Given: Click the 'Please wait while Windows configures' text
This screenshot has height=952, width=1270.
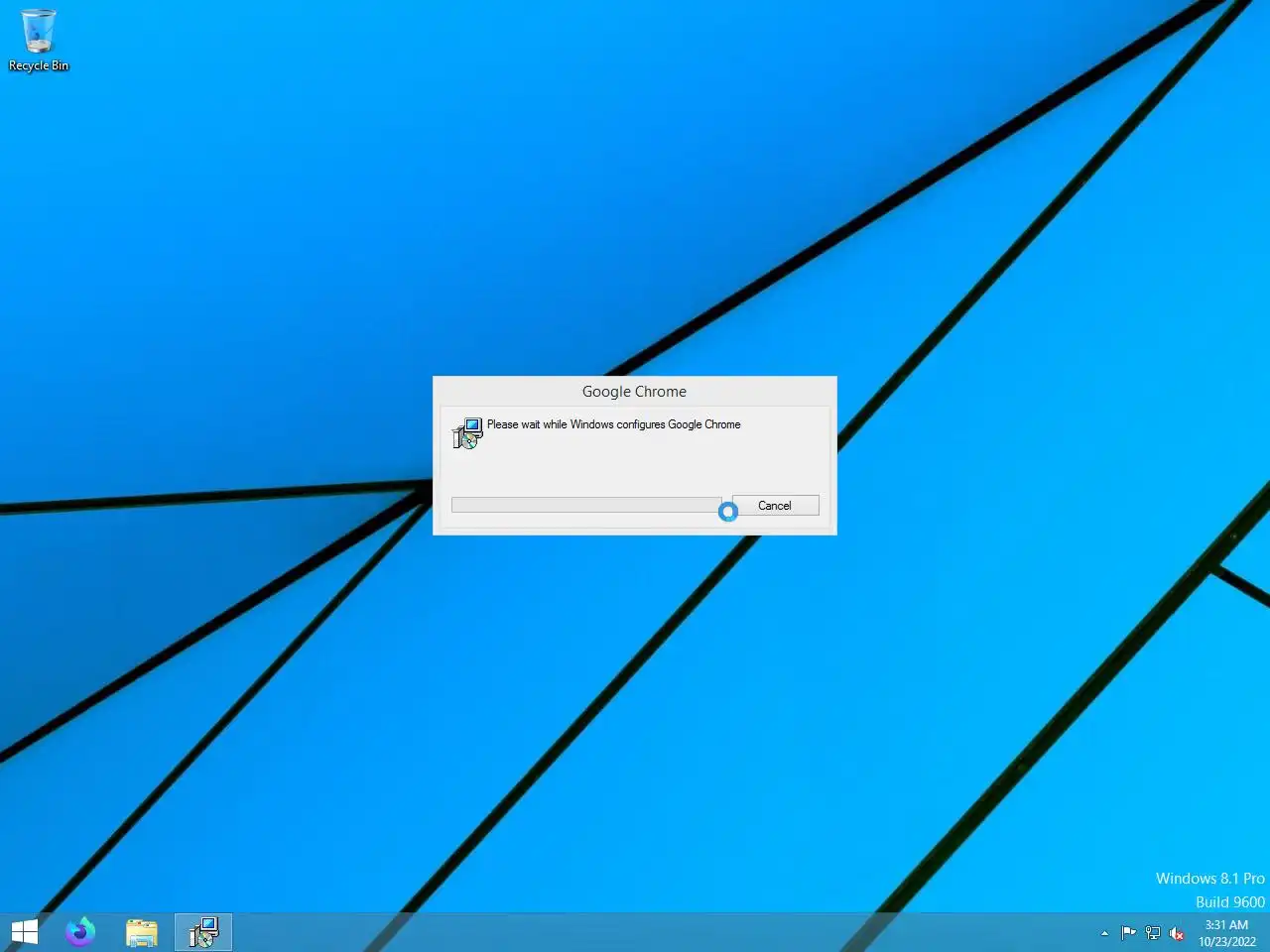Looking at the screenshot, I should 613,424.
